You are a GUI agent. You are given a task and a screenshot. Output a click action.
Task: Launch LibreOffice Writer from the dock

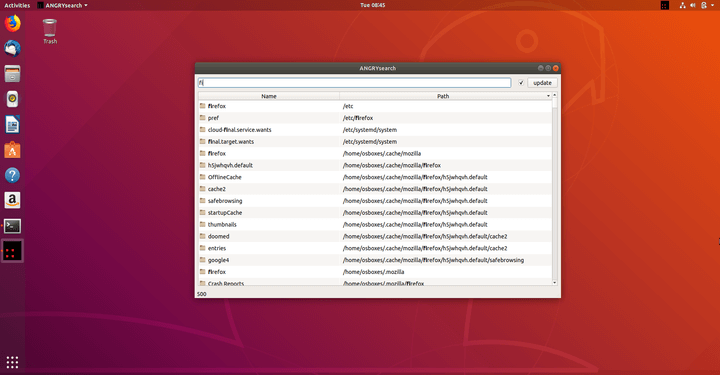(x=12, y=125)
